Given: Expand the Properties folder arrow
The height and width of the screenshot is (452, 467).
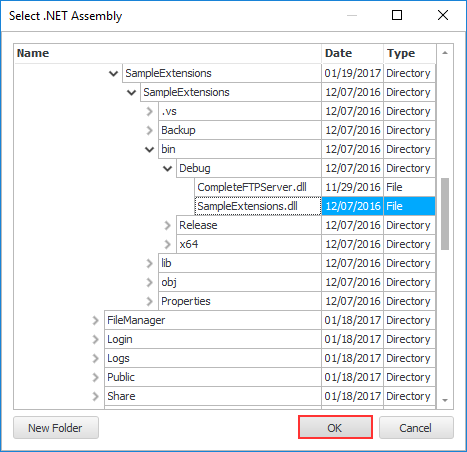Looking at the screenshot, I should coord(149,301).
